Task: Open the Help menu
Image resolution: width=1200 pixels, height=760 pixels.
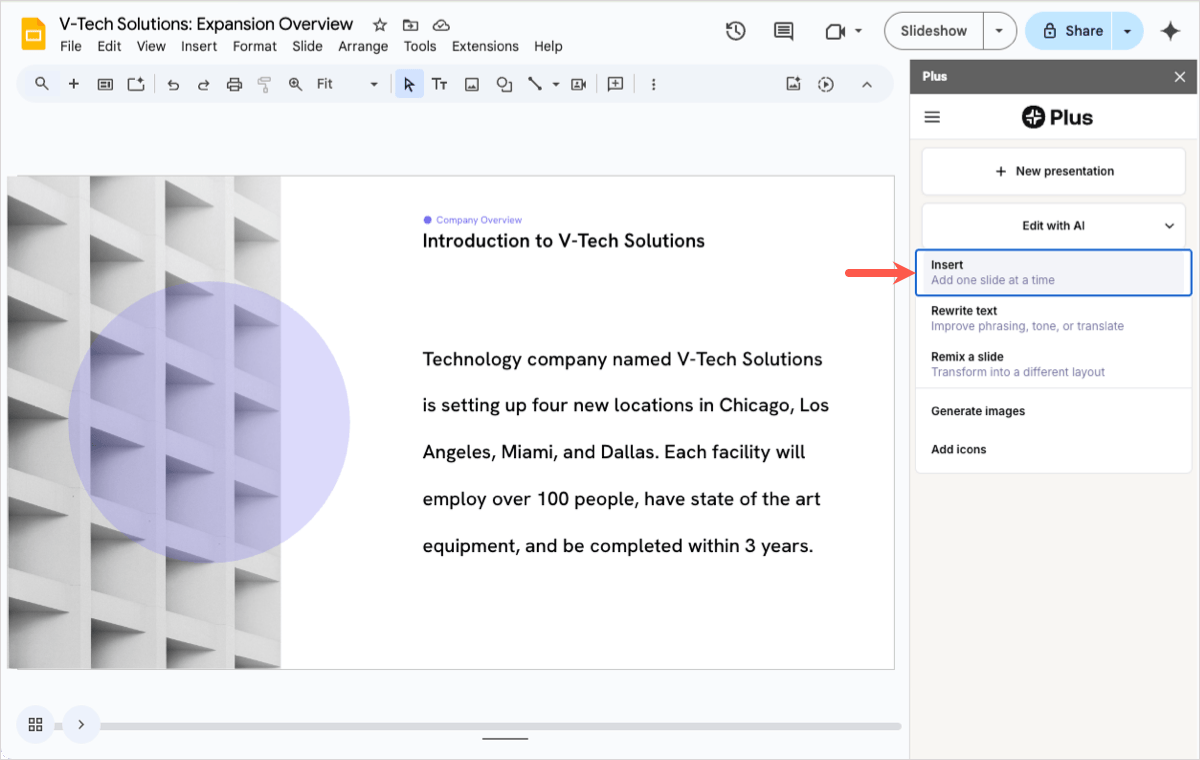Action: (548, 46)
